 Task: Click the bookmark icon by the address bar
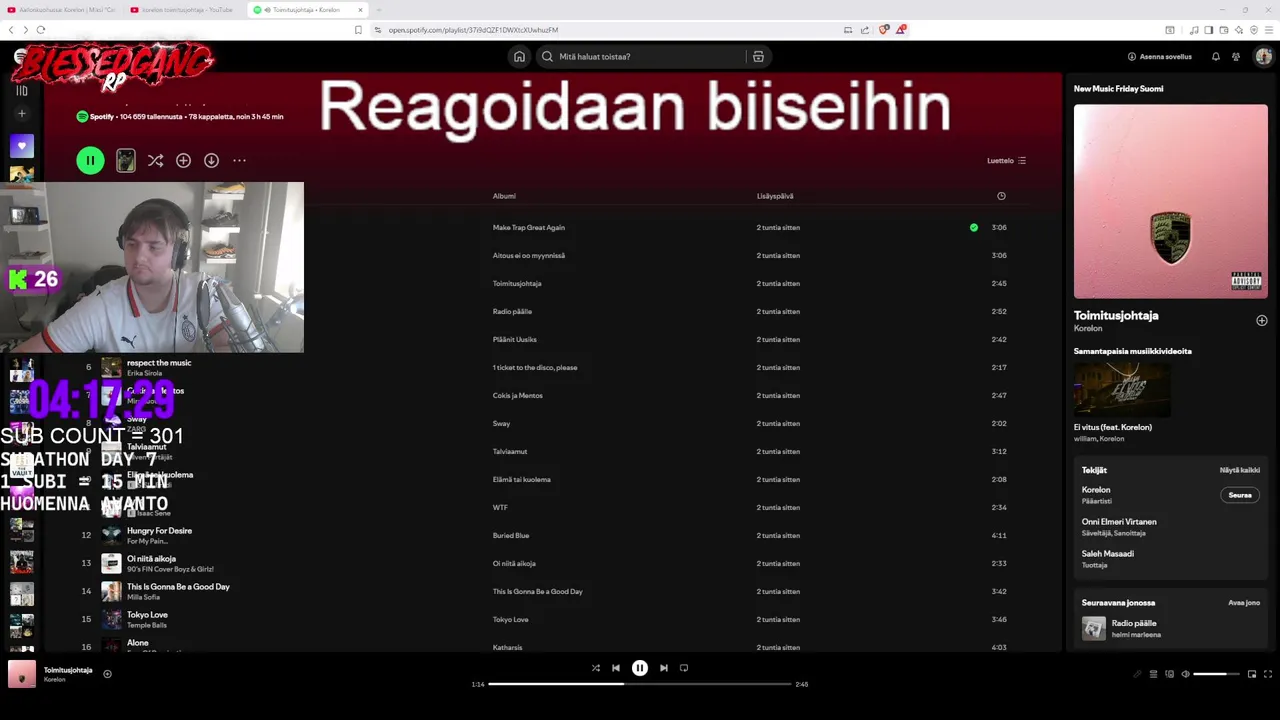[358, 30]
